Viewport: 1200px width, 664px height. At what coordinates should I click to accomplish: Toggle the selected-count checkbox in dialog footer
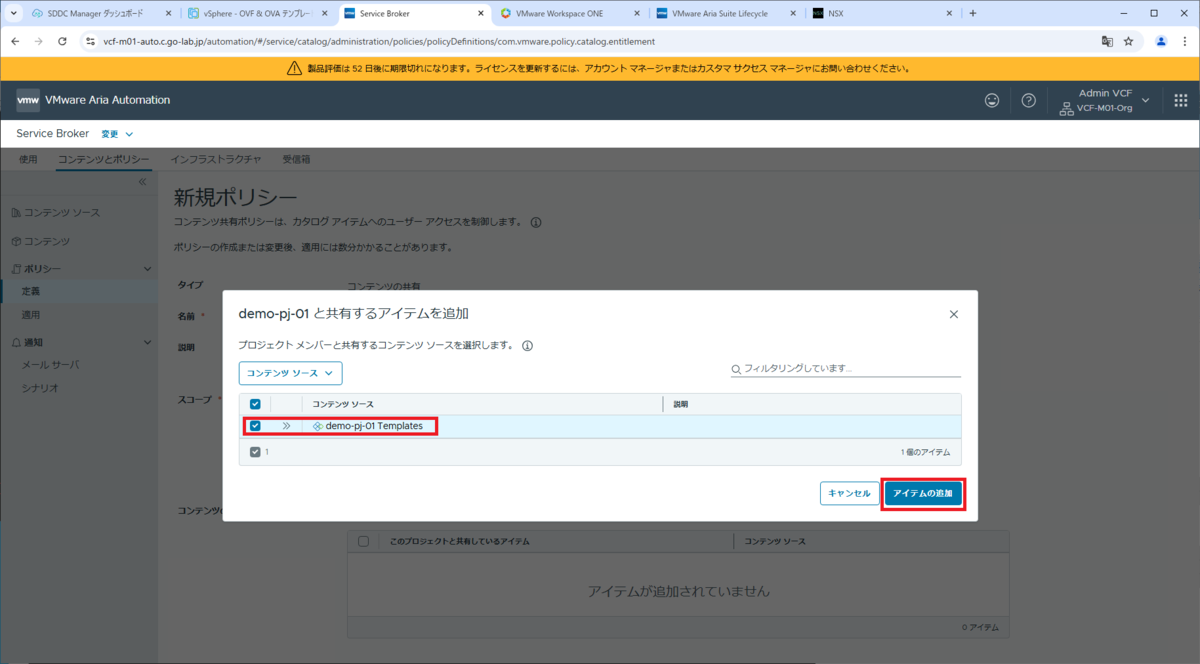[x=255, y=452]
